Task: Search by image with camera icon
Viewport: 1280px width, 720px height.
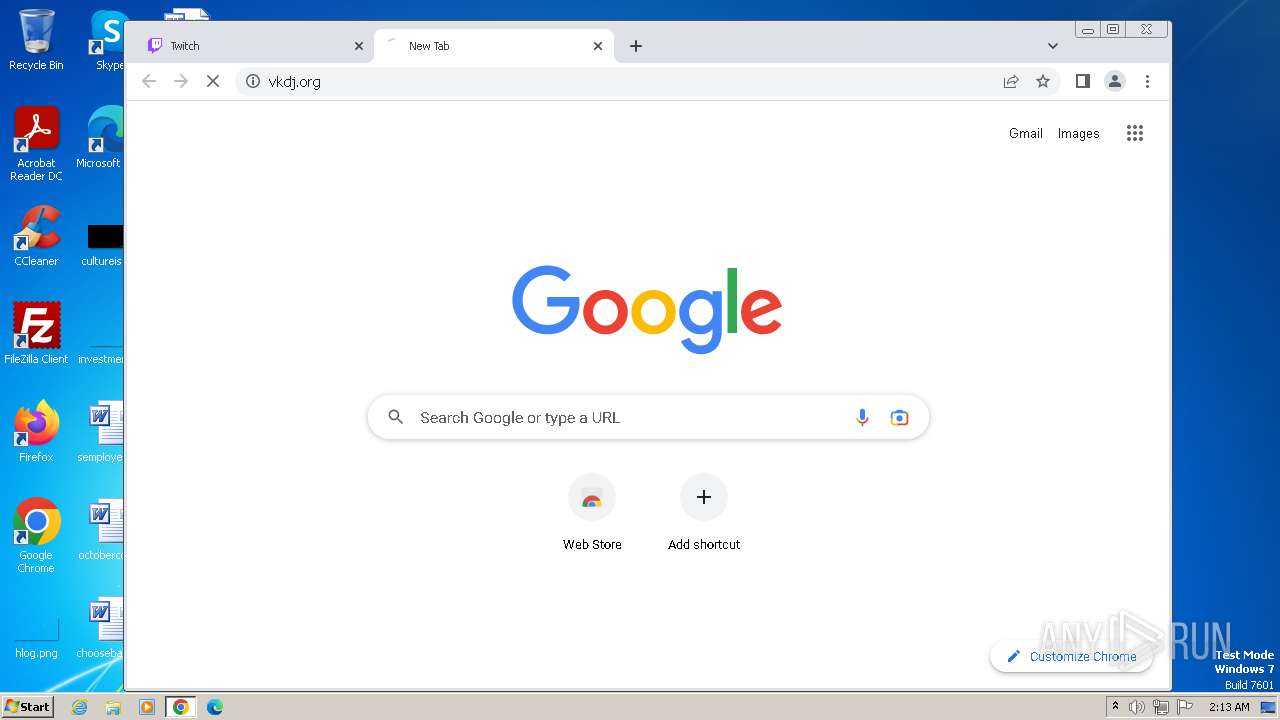Action: (x=900, y=418)
